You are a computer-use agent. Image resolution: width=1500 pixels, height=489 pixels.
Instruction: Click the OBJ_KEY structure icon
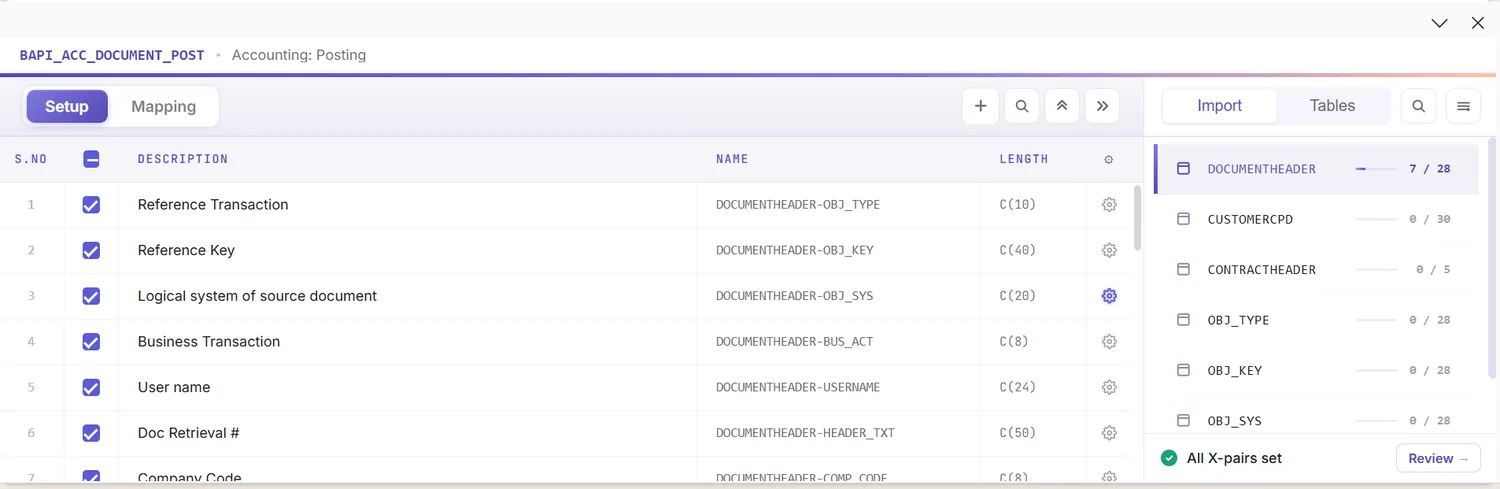click(x=1183, y=370)
